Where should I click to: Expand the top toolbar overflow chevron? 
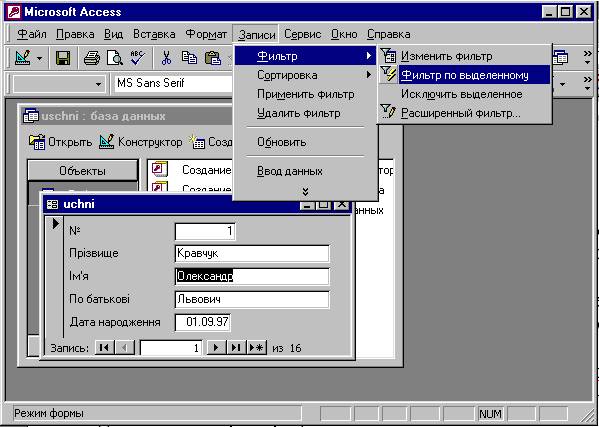click(588, 57)
